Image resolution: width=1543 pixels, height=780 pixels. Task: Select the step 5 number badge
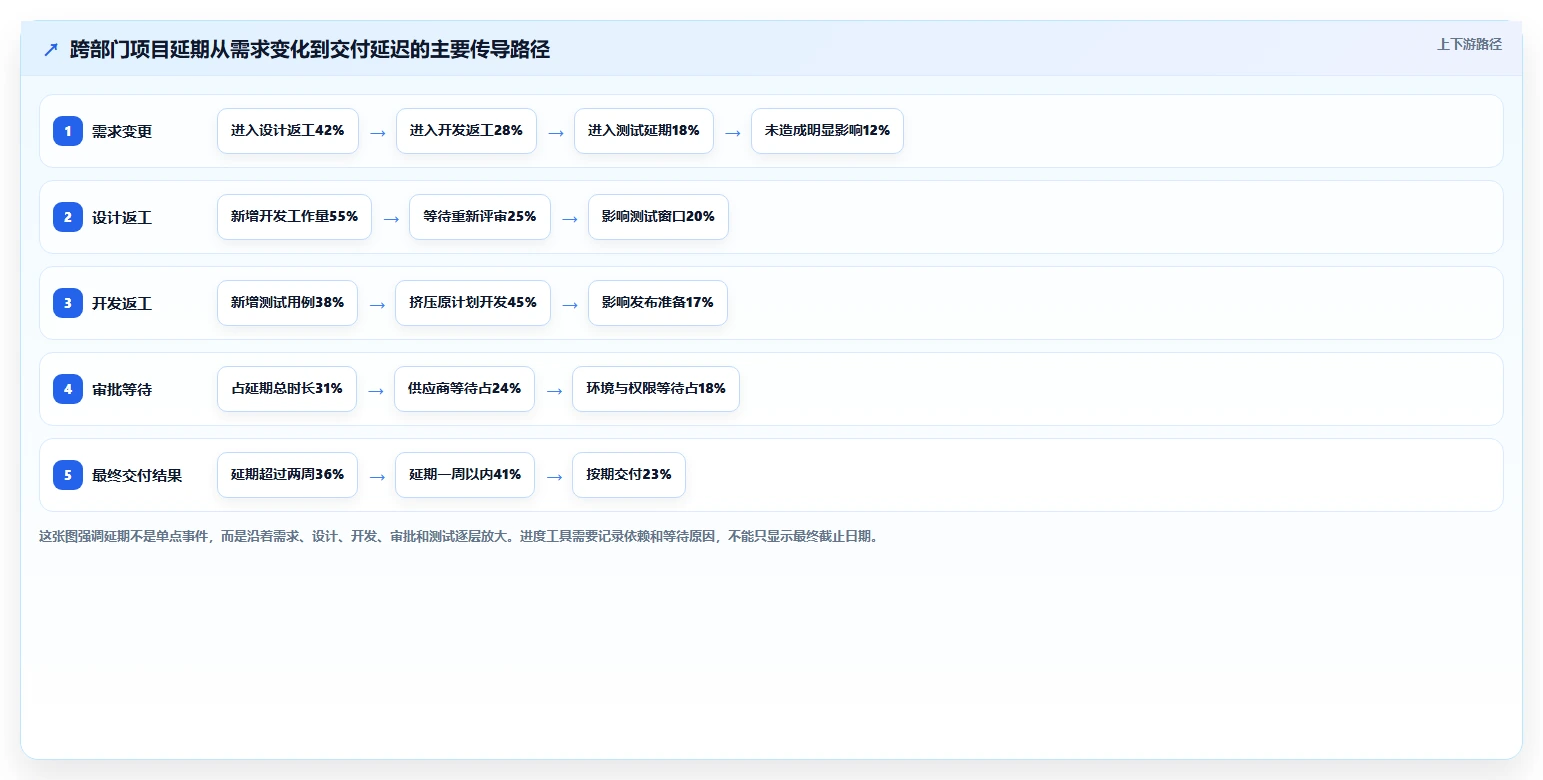coord(68,475)
